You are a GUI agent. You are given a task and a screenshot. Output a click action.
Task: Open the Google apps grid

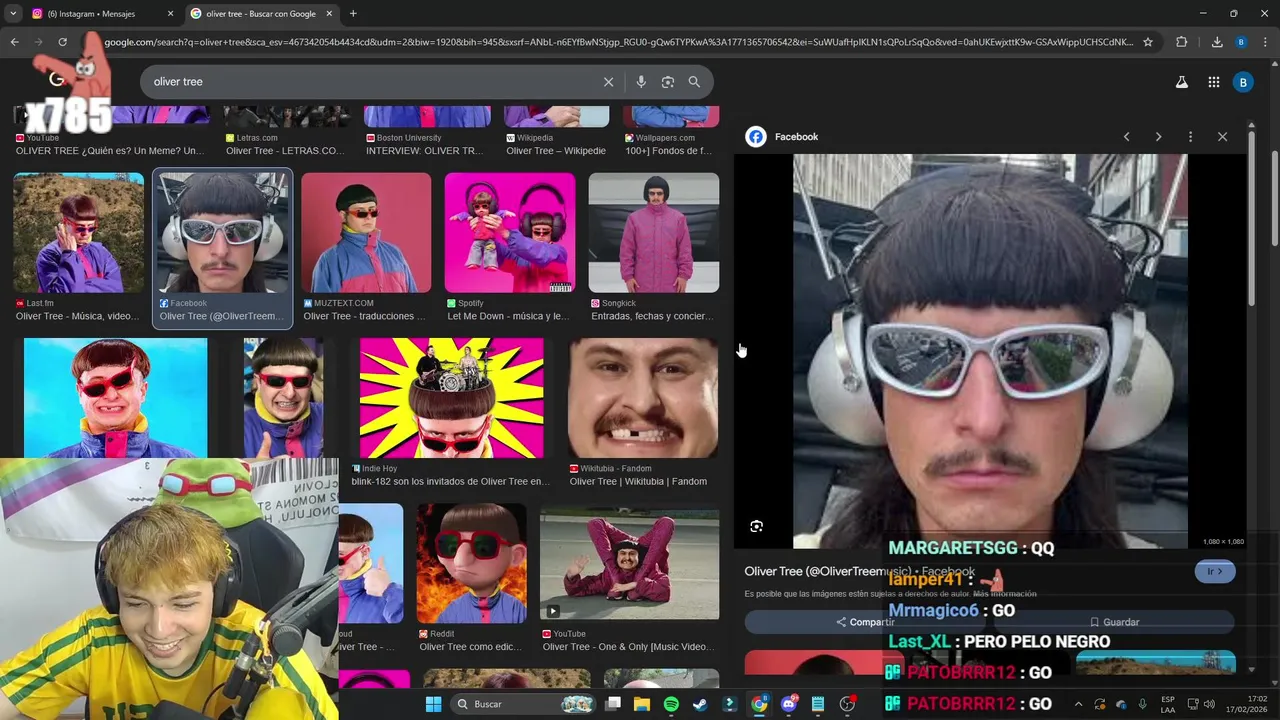(x=1214, y=82)
